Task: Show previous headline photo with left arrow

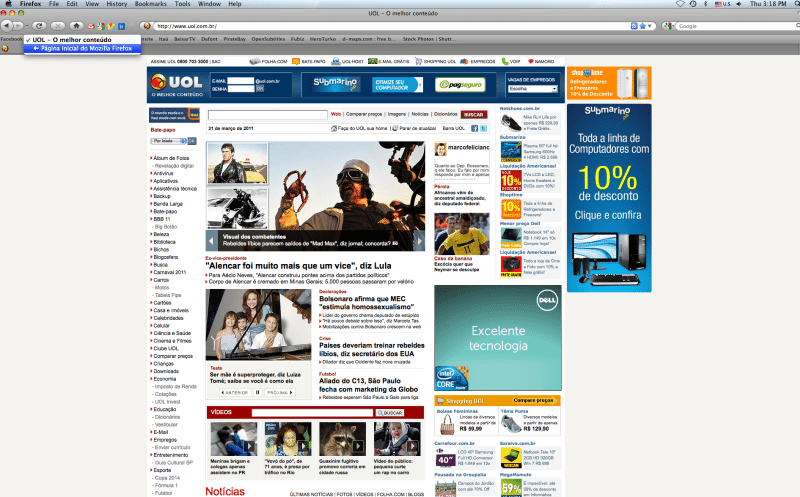Action: (211, 241)
